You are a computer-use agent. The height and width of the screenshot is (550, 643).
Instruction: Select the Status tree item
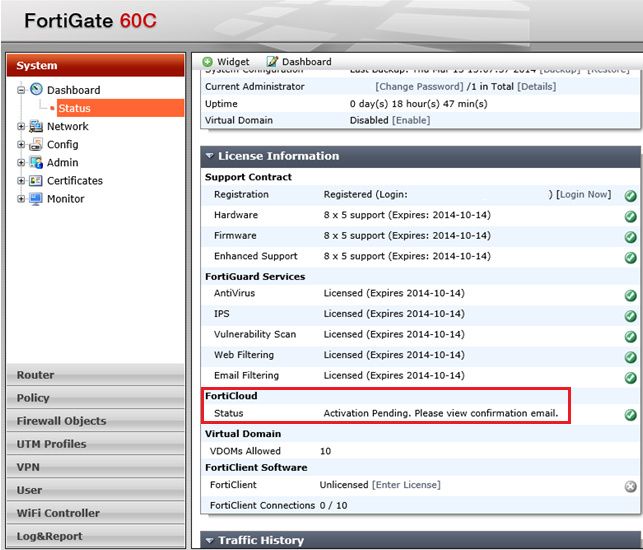[120, 108]
